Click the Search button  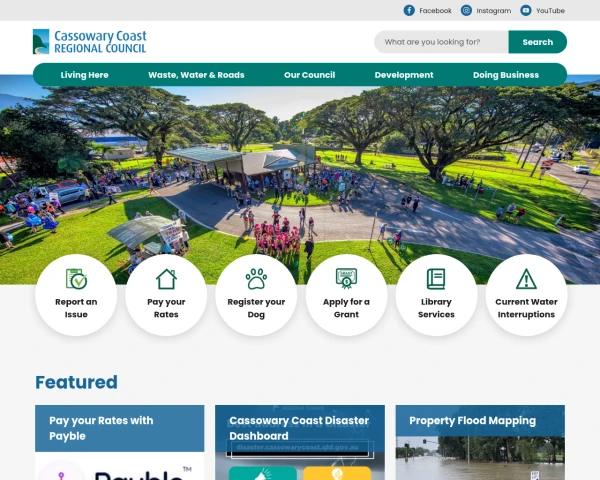[538, 42]
